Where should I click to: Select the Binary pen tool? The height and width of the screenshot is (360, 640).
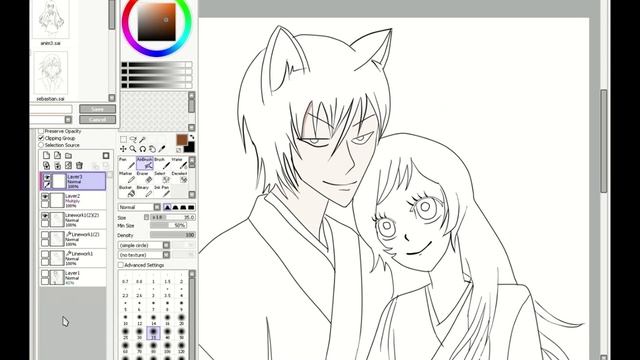tap(144, 191)
